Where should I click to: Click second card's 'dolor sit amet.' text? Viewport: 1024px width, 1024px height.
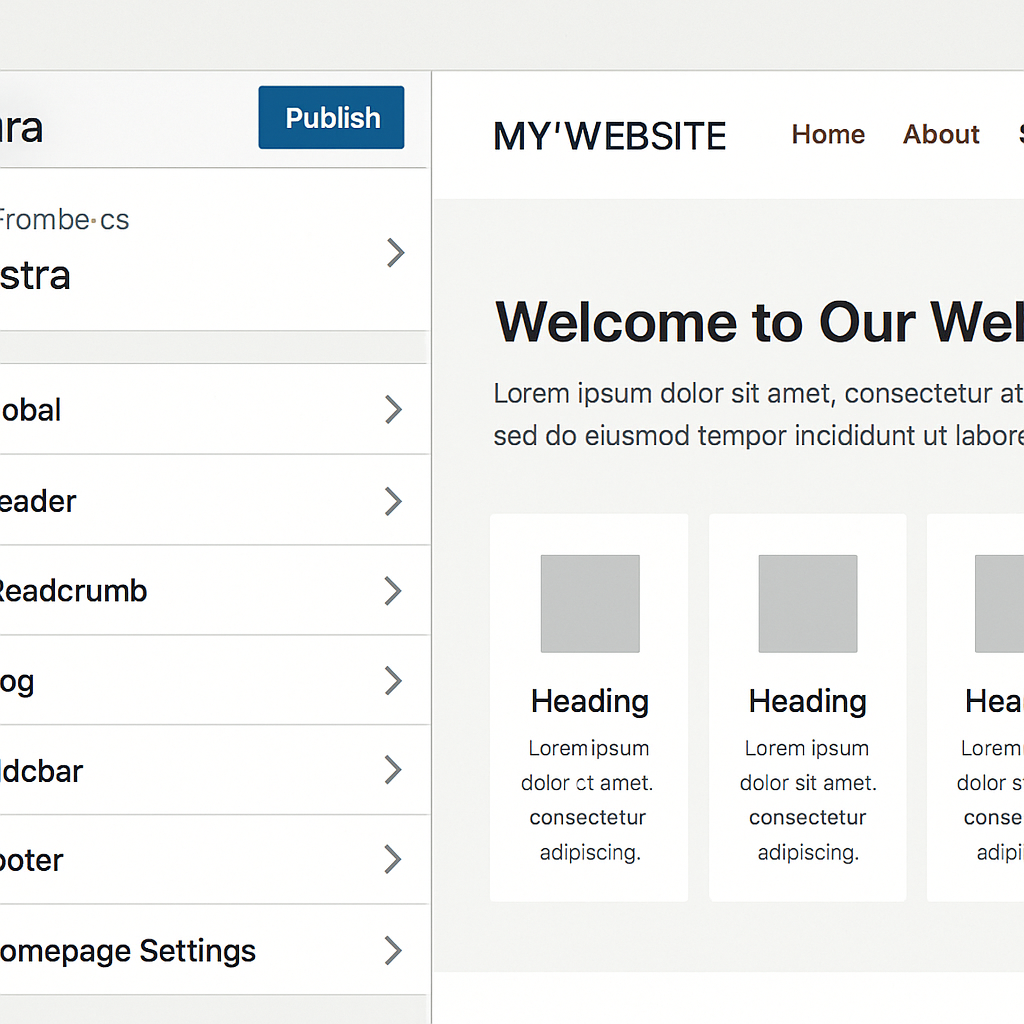pos(808,782)
